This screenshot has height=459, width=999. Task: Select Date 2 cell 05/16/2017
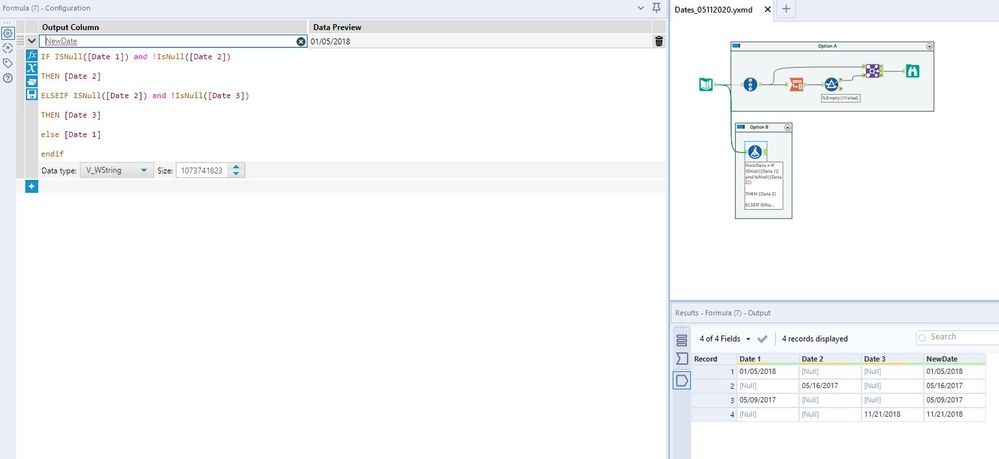pyautogui.click(x=830, y=386)
